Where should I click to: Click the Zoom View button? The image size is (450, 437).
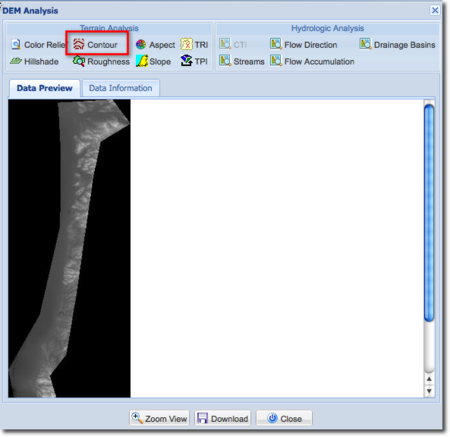pyautogui.click(x=159, y=418)
